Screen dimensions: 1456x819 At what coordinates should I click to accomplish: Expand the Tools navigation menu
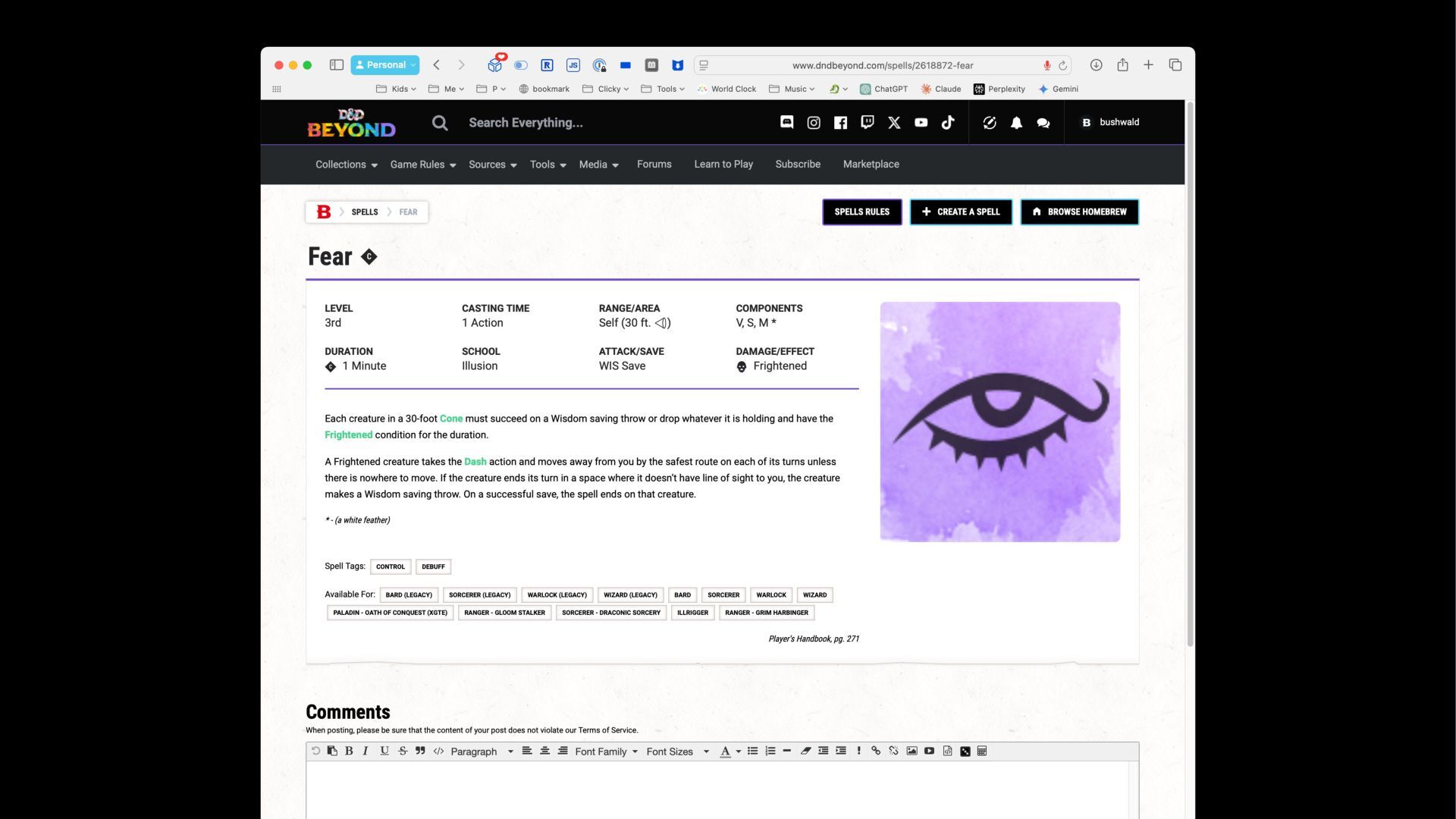pos(548,165)
